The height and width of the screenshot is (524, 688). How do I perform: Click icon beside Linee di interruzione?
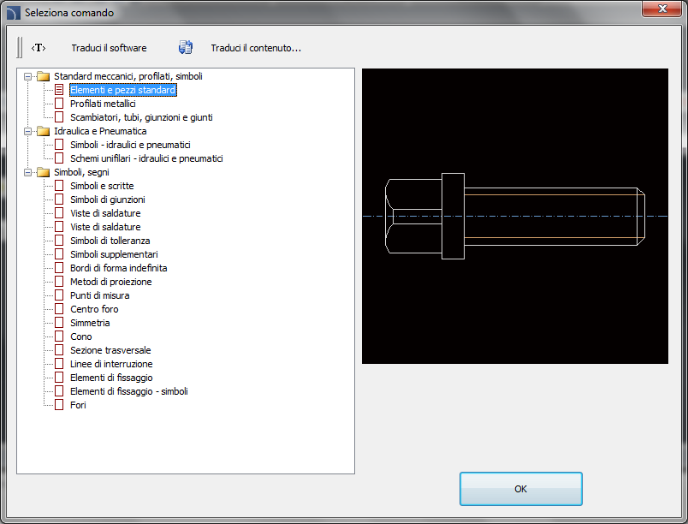tap(59, 364)
